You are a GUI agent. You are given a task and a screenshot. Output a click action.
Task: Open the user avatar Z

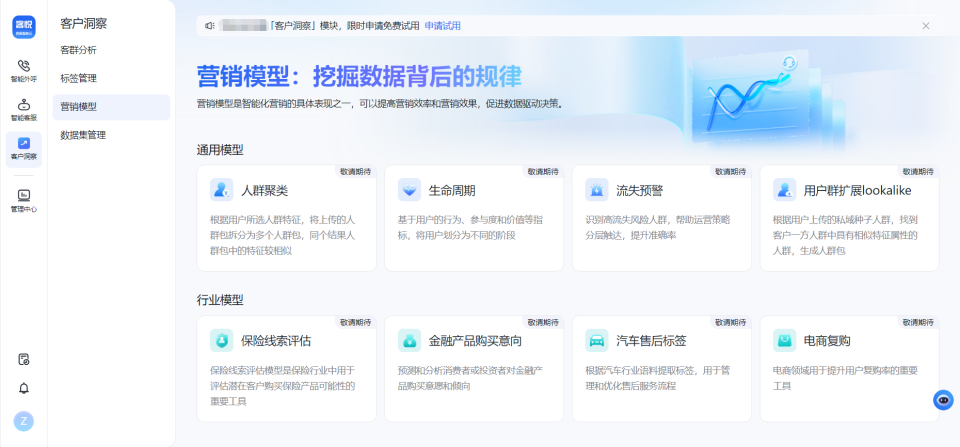[24, 421]
